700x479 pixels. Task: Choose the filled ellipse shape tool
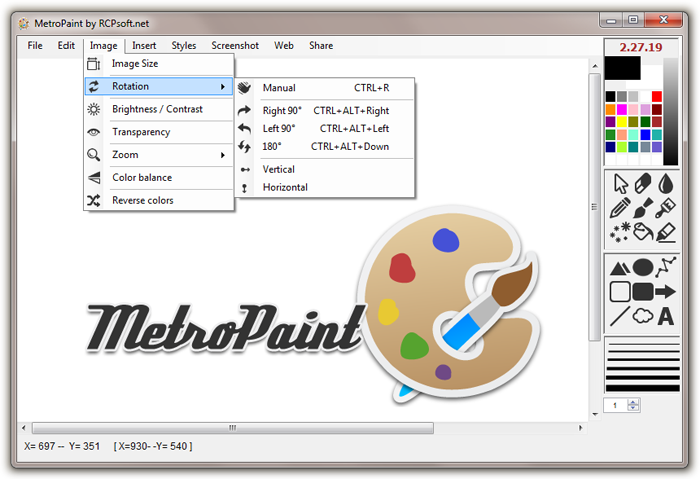coord(643,267)
